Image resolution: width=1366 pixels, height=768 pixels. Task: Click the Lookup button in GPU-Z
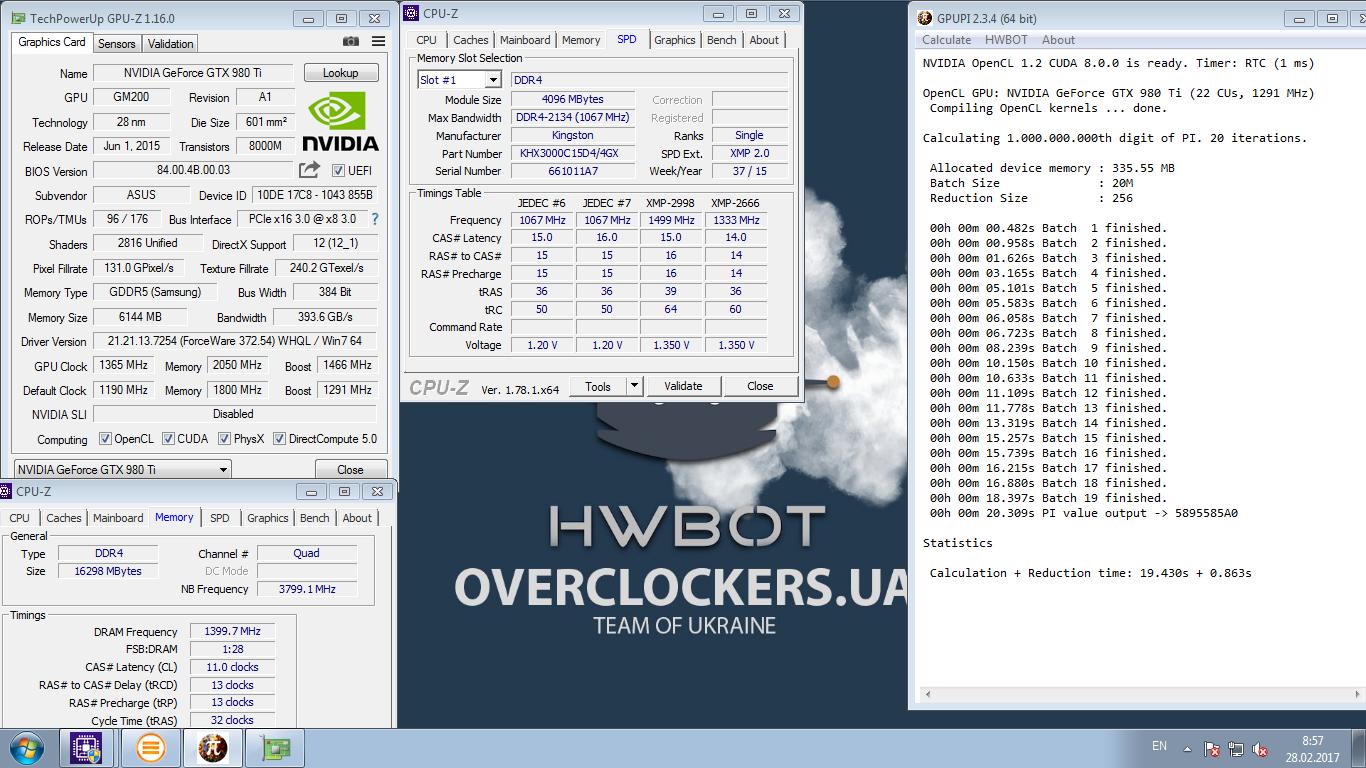[x=340, y=73]
